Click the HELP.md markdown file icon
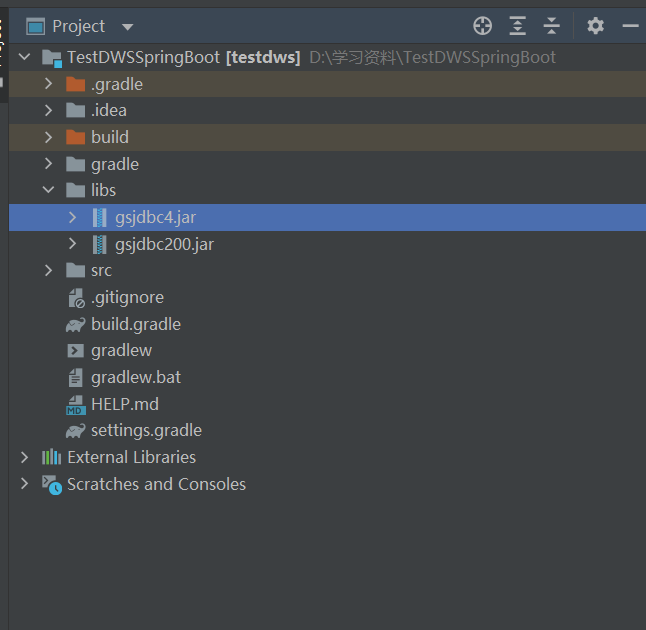 (75, 404)
